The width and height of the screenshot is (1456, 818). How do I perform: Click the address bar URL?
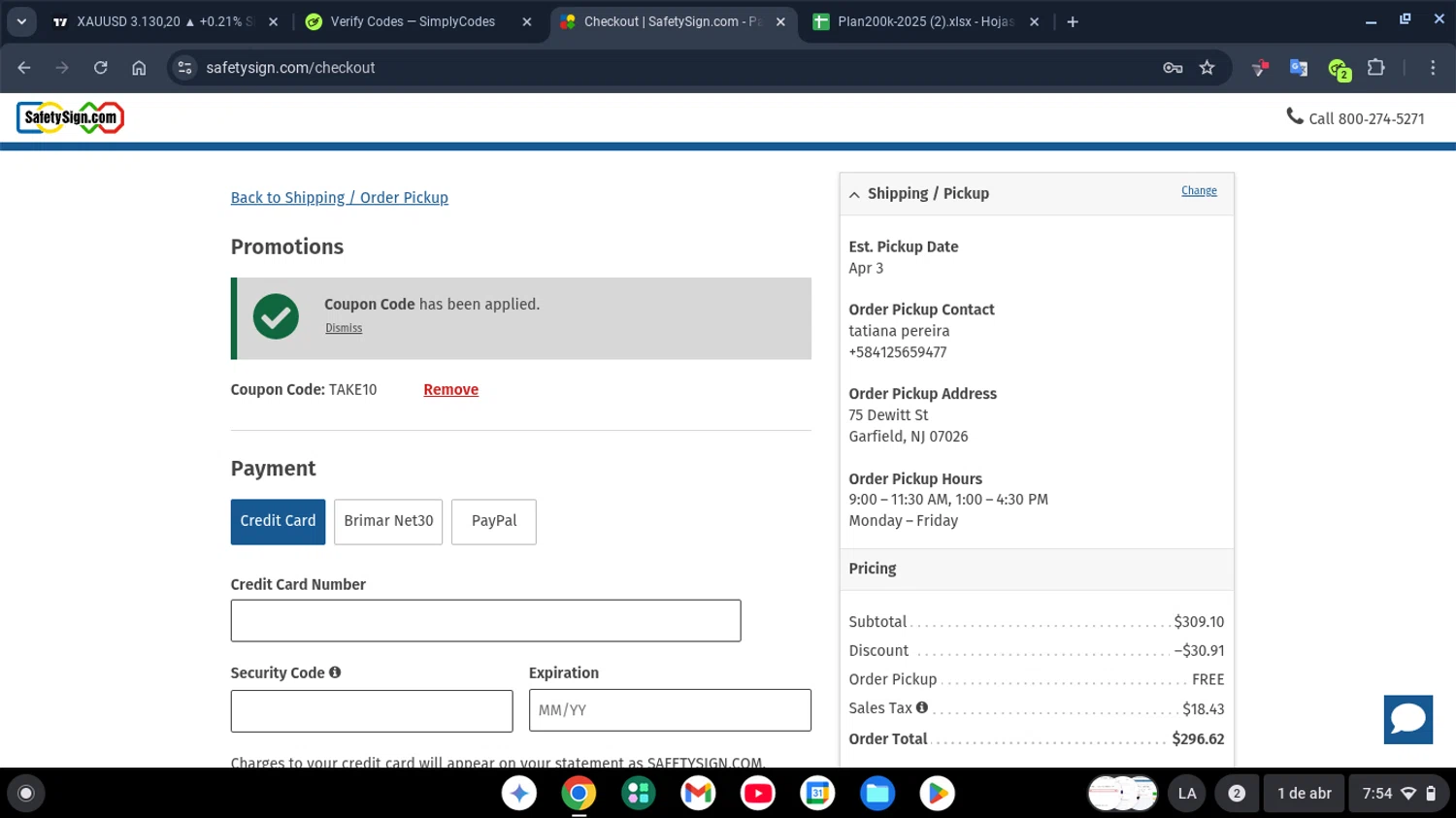(290, 68)
